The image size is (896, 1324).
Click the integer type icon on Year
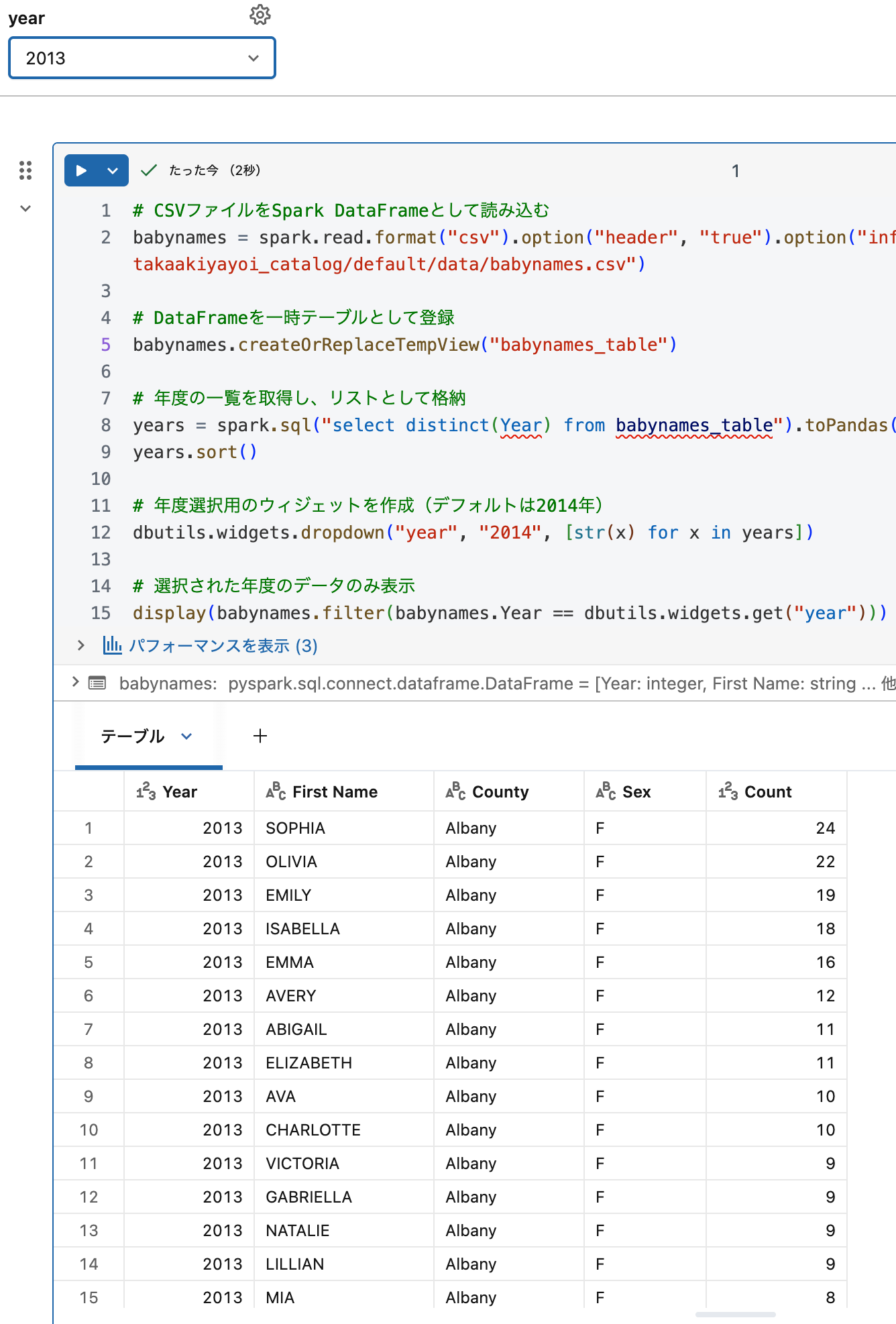click(146, 791)
